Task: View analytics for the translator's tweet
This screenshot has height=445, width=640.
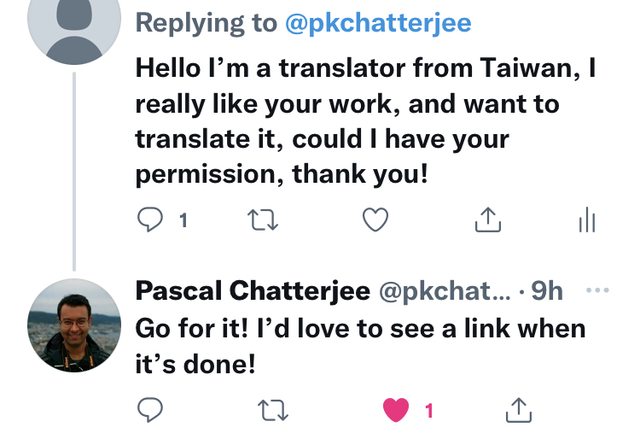Action: (x=587, y=220)
